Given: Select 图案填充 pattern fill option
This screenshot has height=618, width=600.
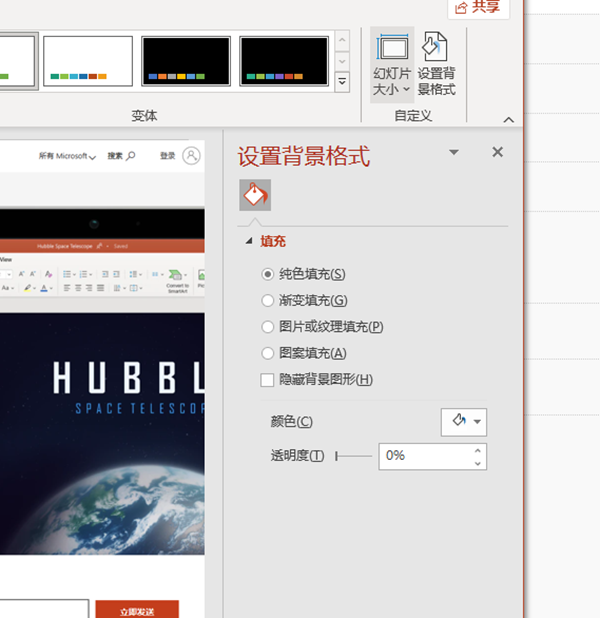Looking at the screenshot, I should tap(304, 353).
